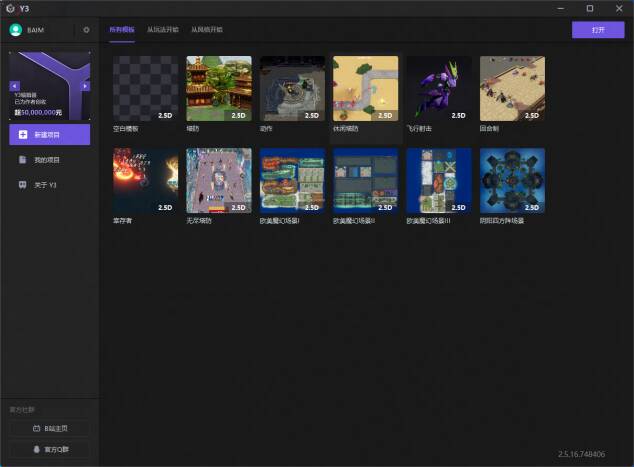Switch to the 从风格开始 tab
This screenshot has width=634, height=467.
(207, 30)
